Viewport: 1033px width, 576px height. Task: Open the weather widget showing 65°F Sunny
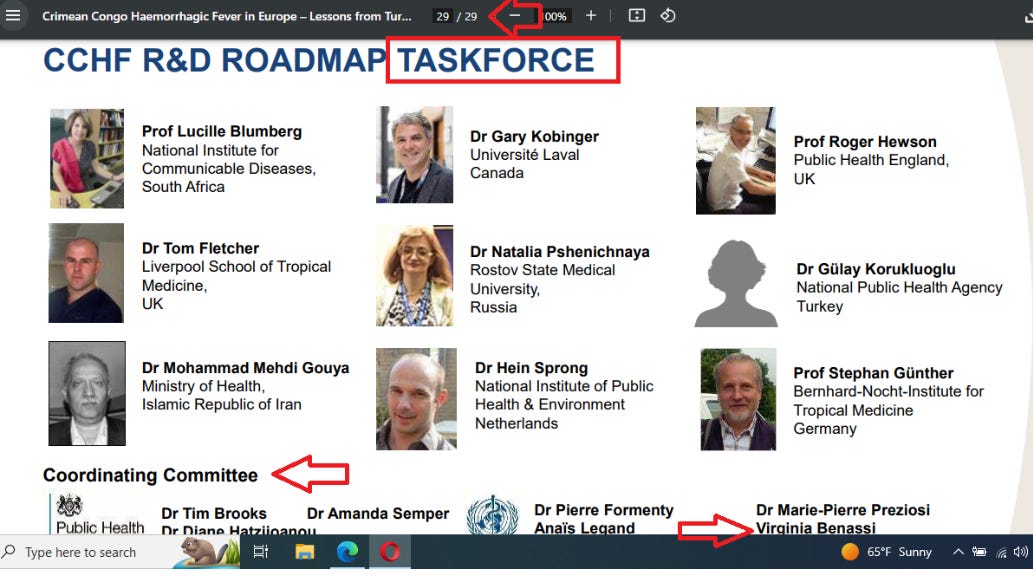[x=886, y=552]
